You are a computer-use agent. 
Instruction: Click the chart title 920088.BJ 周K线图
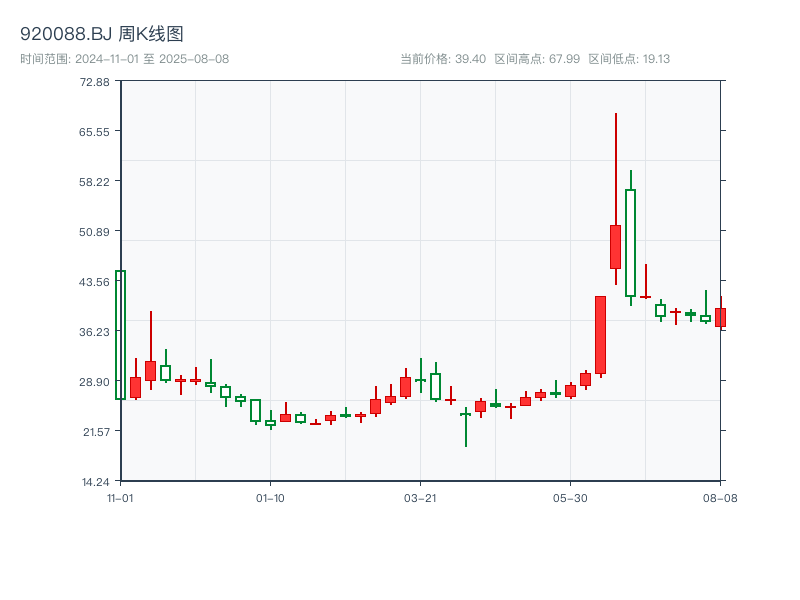[102, 34]
